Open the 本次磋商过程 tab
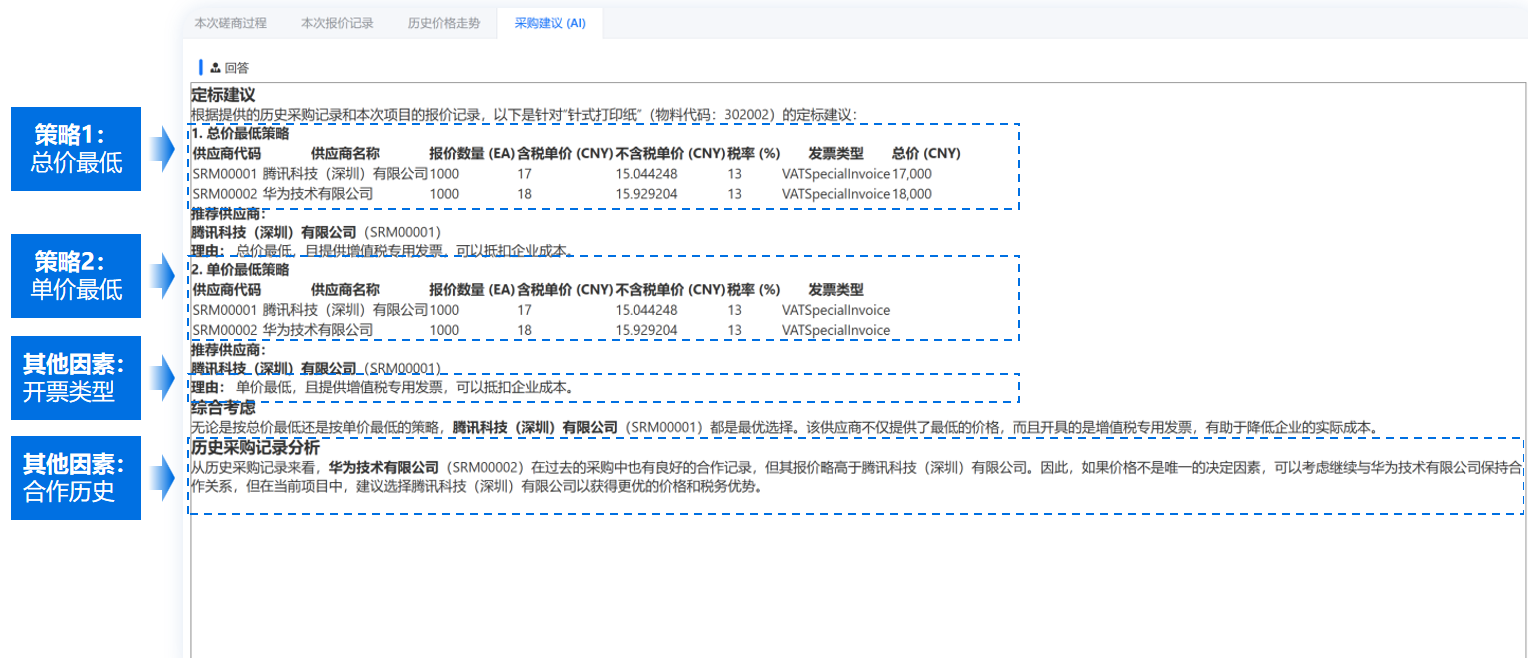The height and width of the screenshot is (658, 1528). click(x=233, y=23)
